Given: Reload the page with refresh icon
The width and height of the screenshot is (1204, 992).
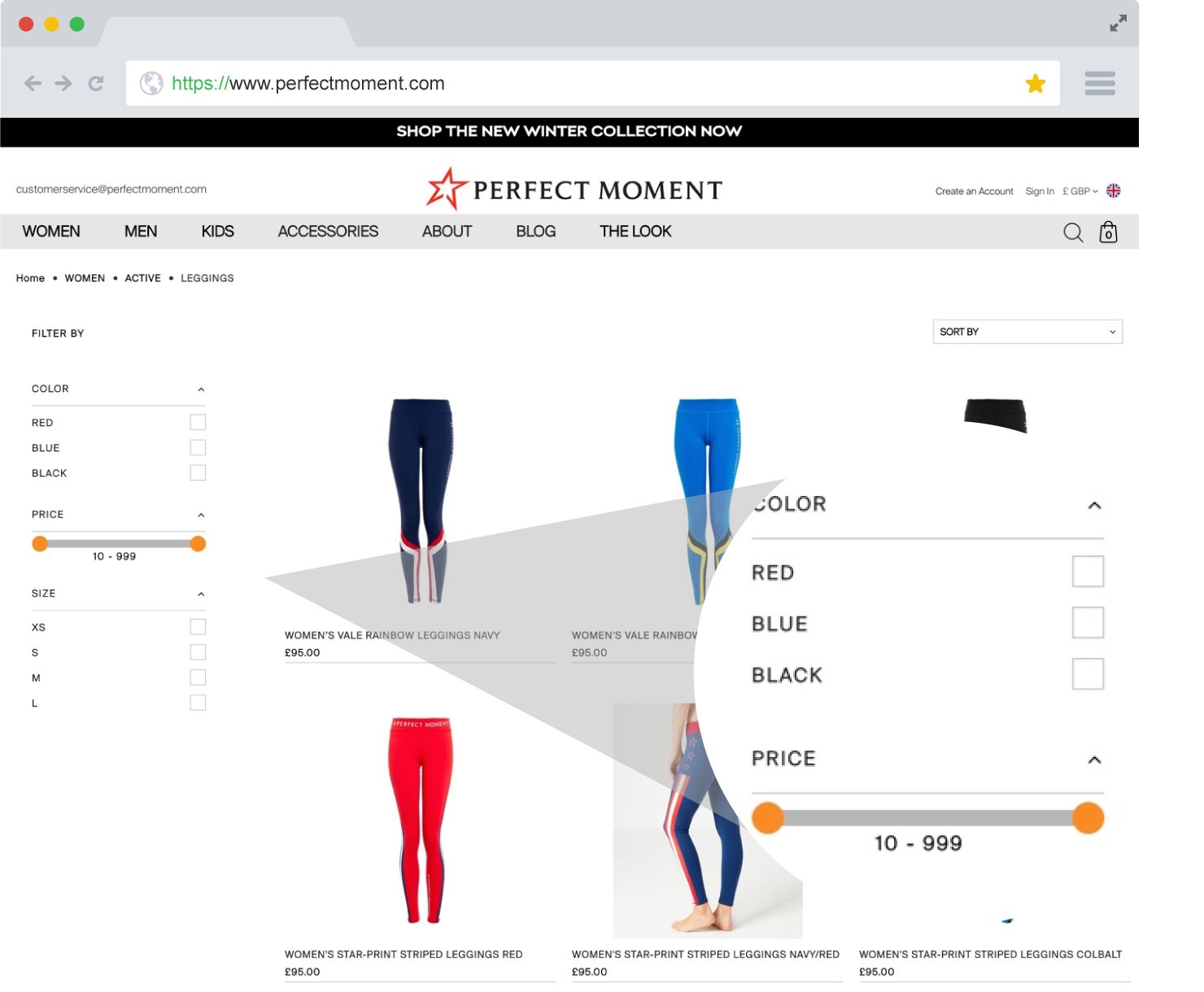Looking at the screenshot, I should pos(96,83).
